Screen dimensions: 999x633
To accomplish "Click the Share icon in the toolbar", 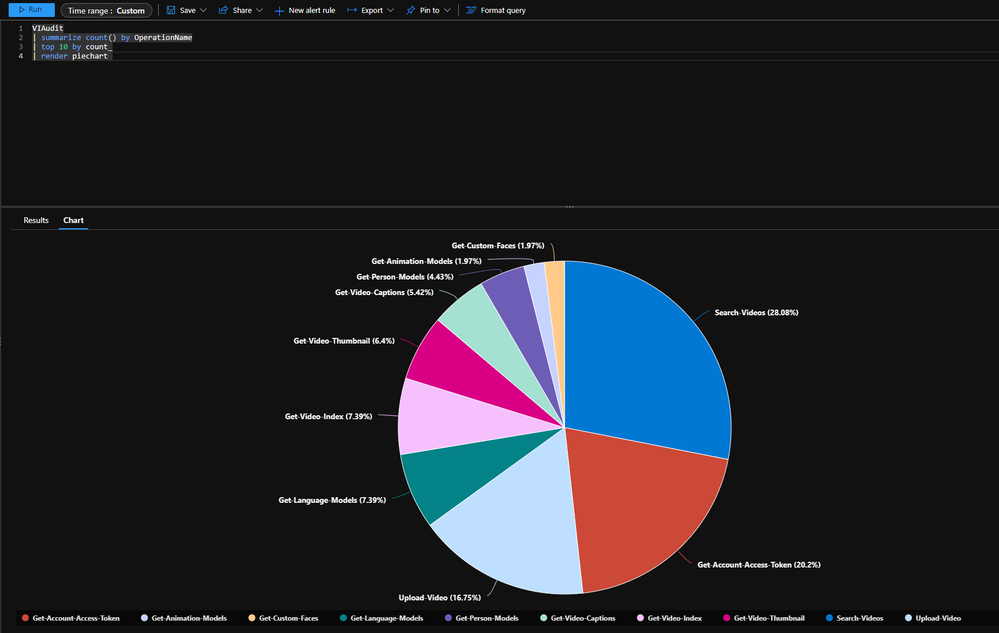I will click(x=223, y=10).
